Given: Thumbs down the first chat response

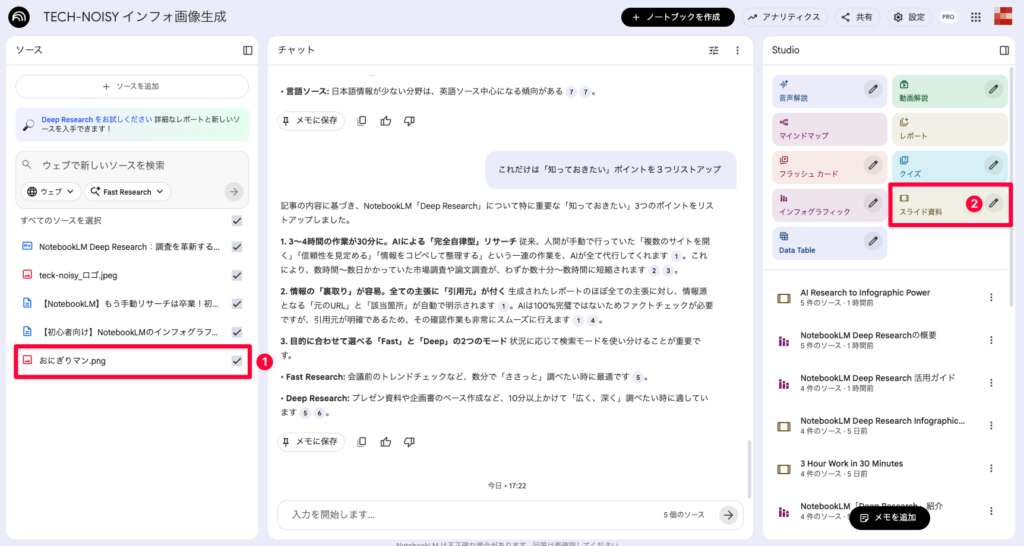Looking at the screenshot, I should [x=409, y=121].
